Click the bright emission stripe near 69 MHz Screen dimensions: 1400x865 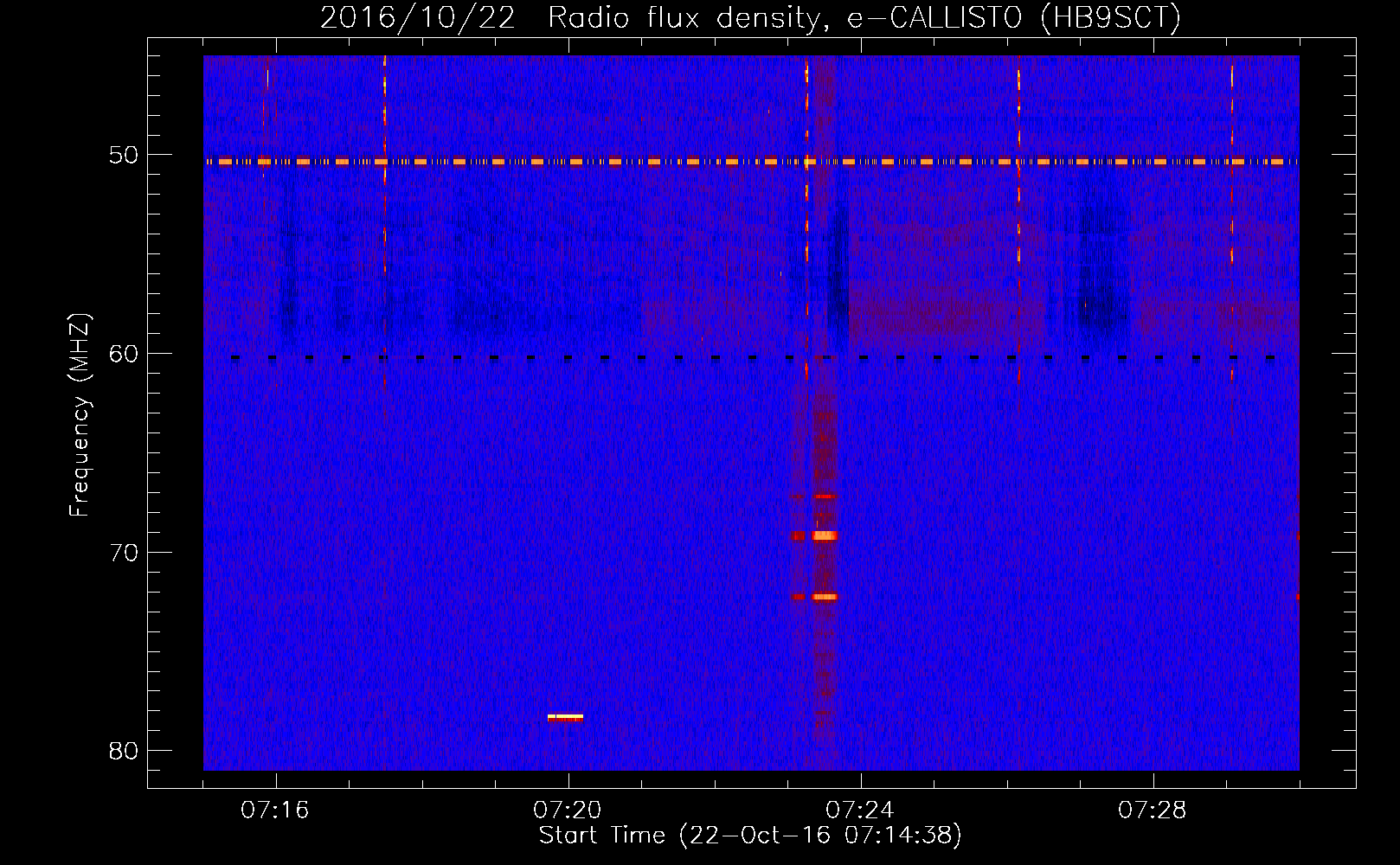click(825, 535)
